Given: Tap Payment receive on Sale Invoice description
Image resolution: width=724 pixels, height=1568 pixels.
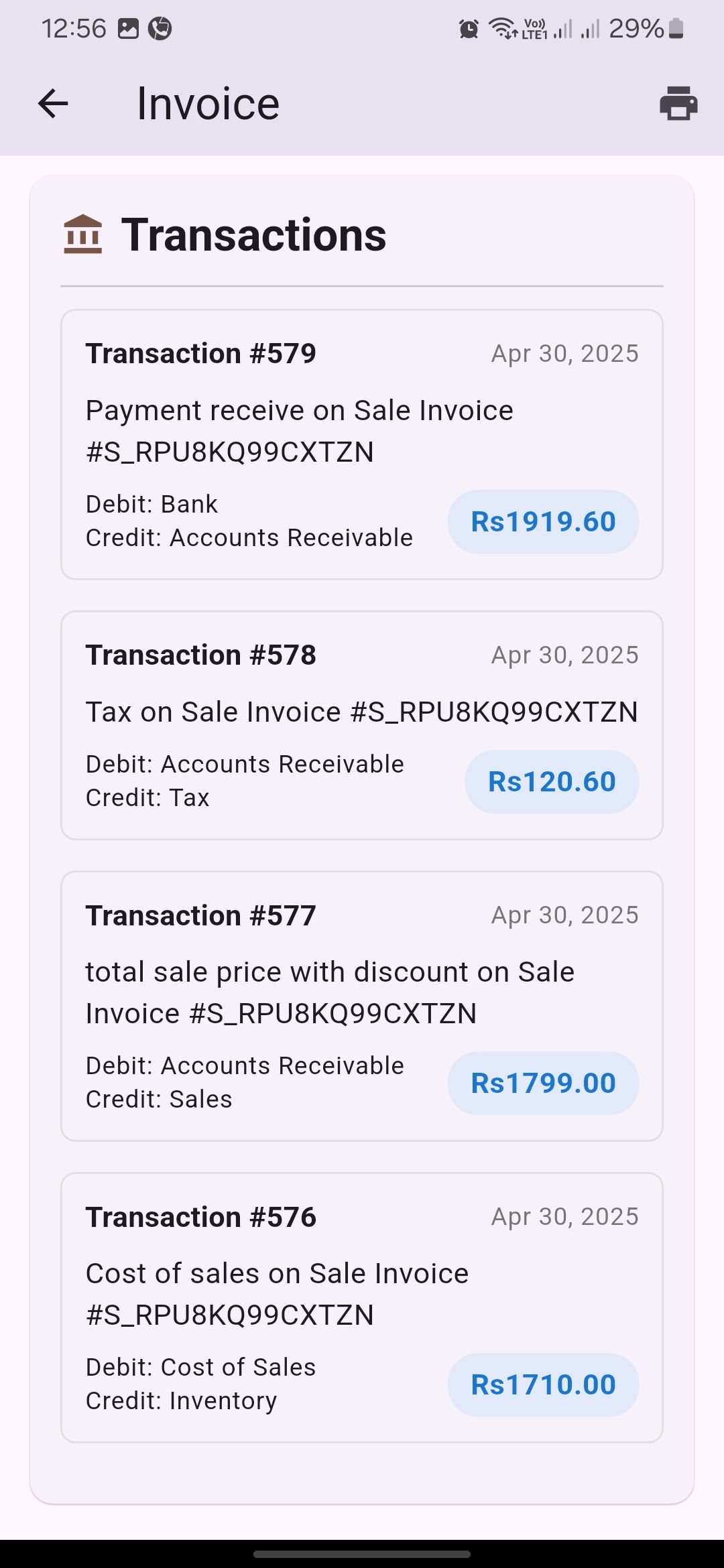Looking at the screenshot, I should click(299, 431).
